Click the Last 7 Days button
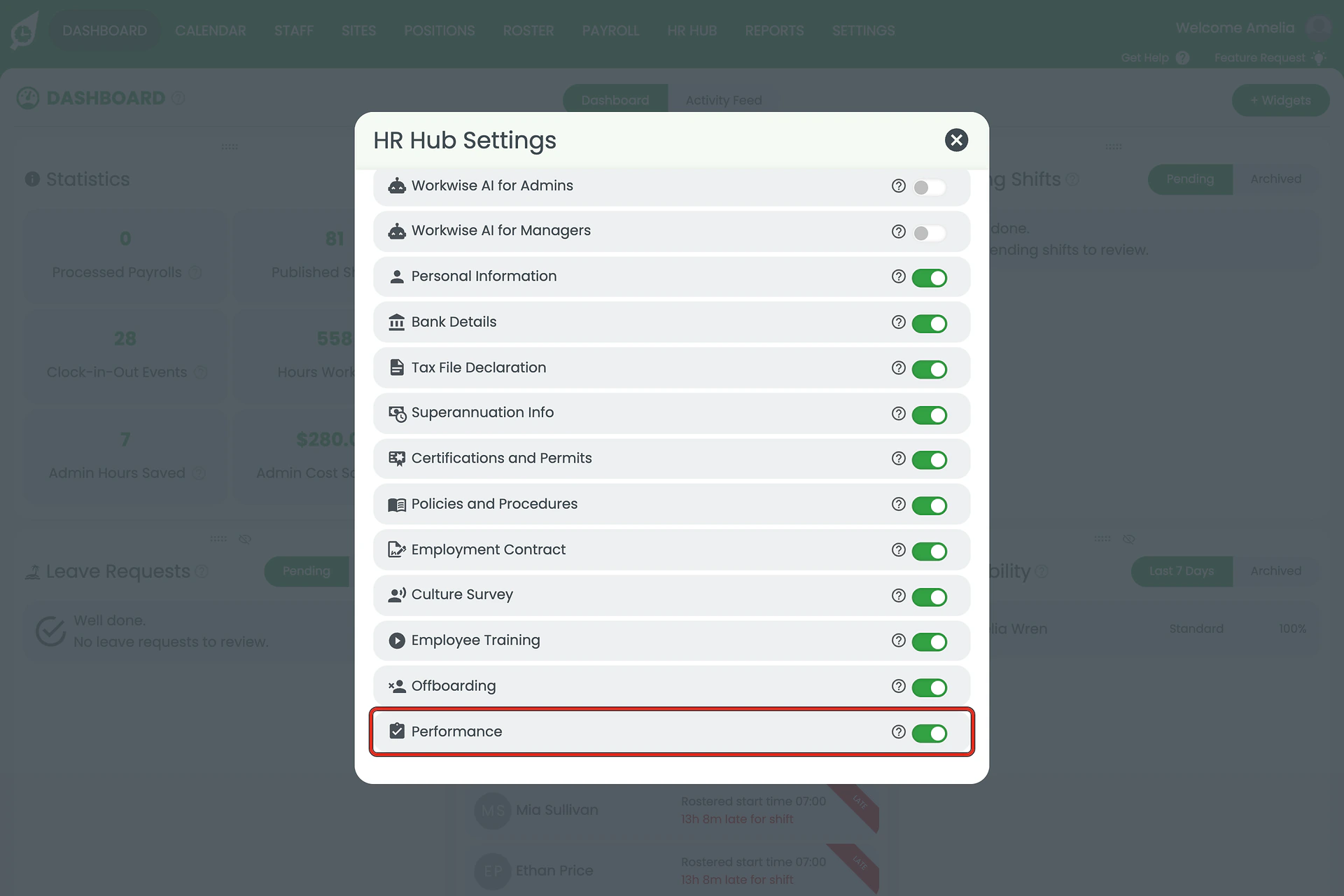 tap(1182, 571)
